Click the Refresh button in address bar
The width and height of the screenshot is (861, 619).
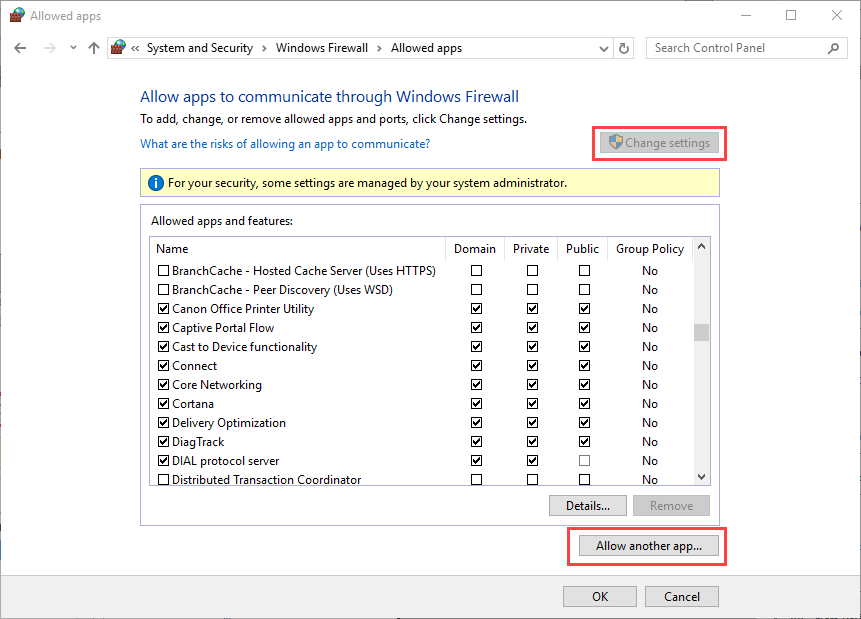coord(625,48)
